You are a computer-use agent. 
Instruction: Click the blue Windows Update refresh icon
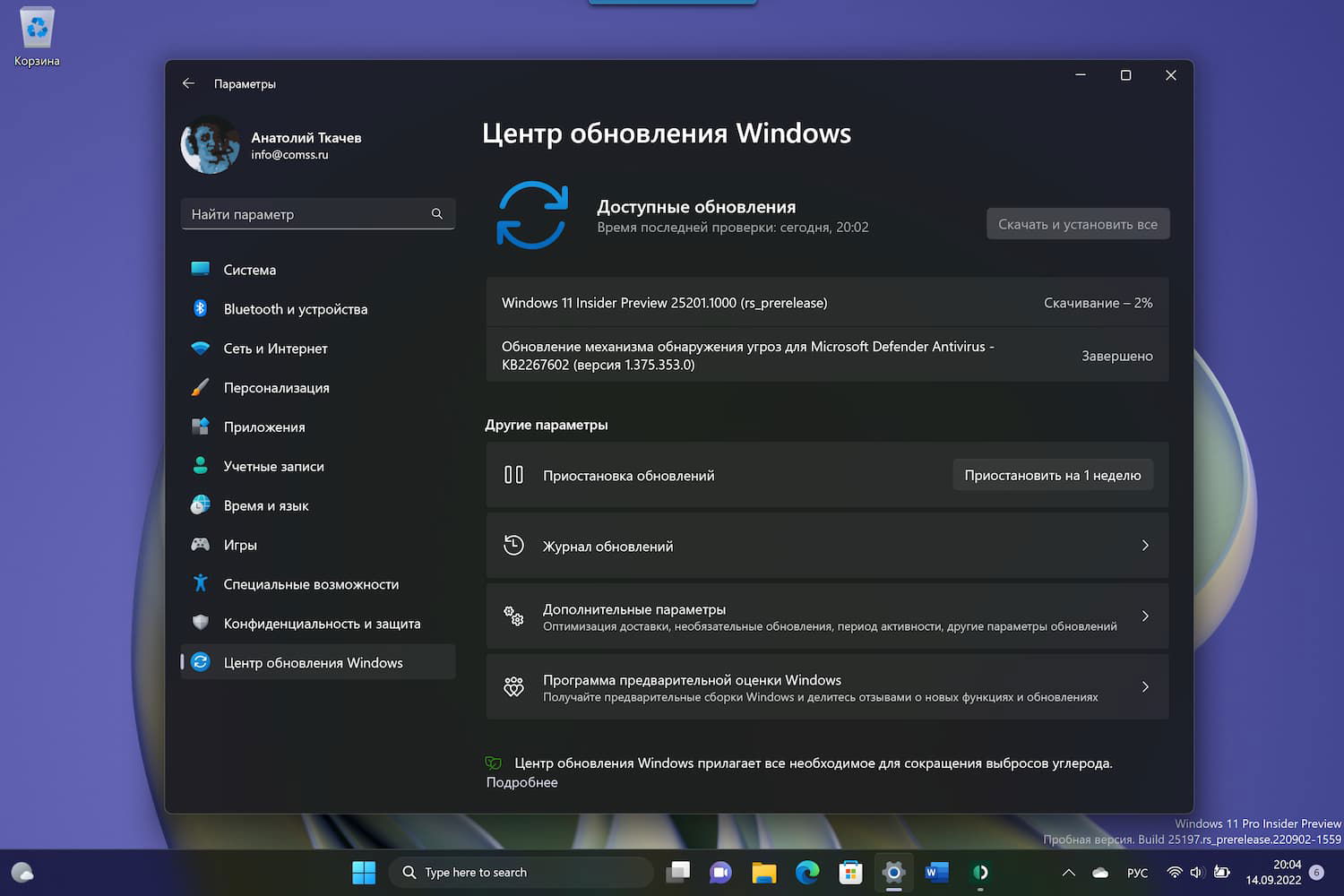(533, 215)
